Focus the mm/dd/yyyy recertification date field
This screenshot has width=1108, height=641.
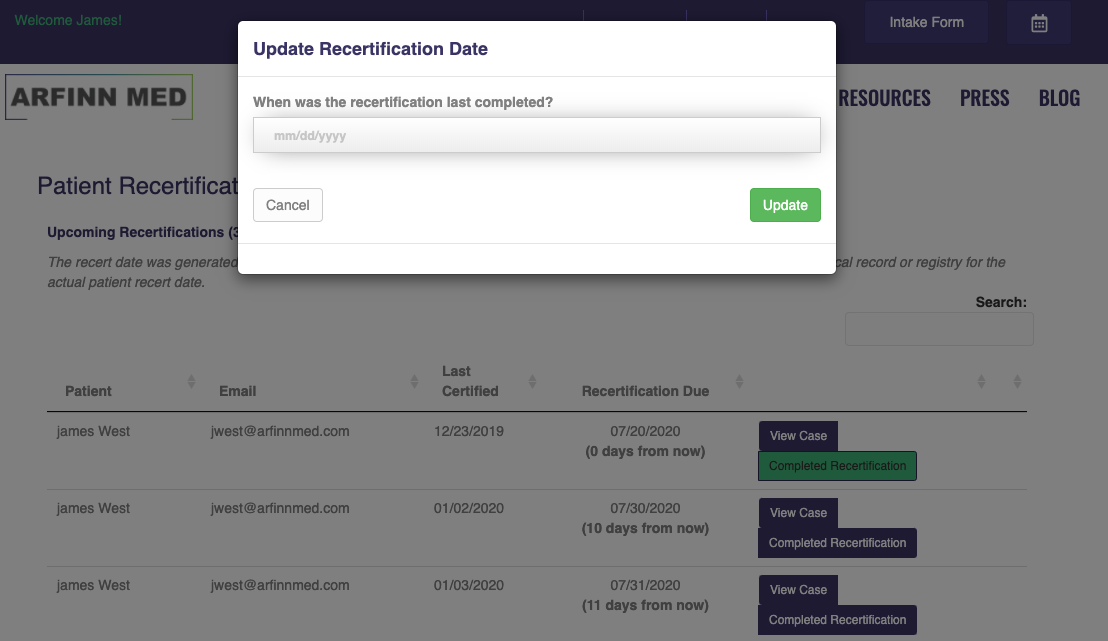[x=537, y=135]
